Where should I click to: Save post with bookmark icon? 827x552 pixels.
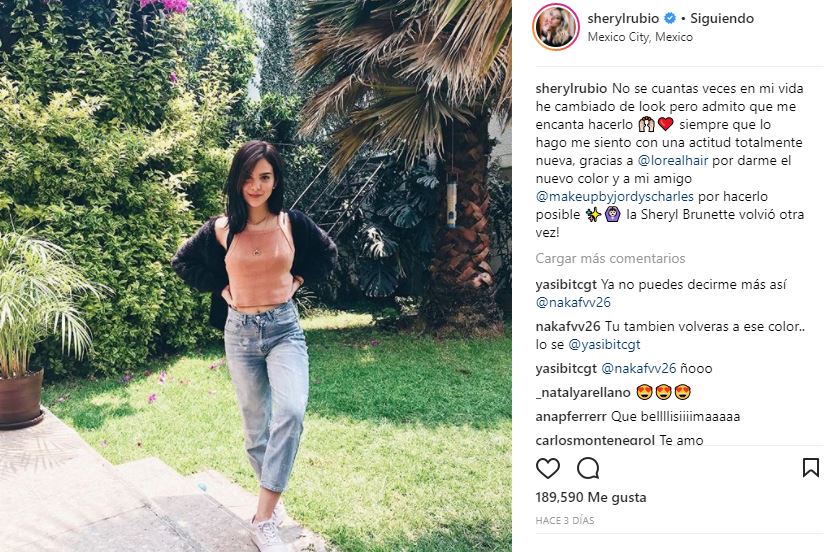(811, 468)
